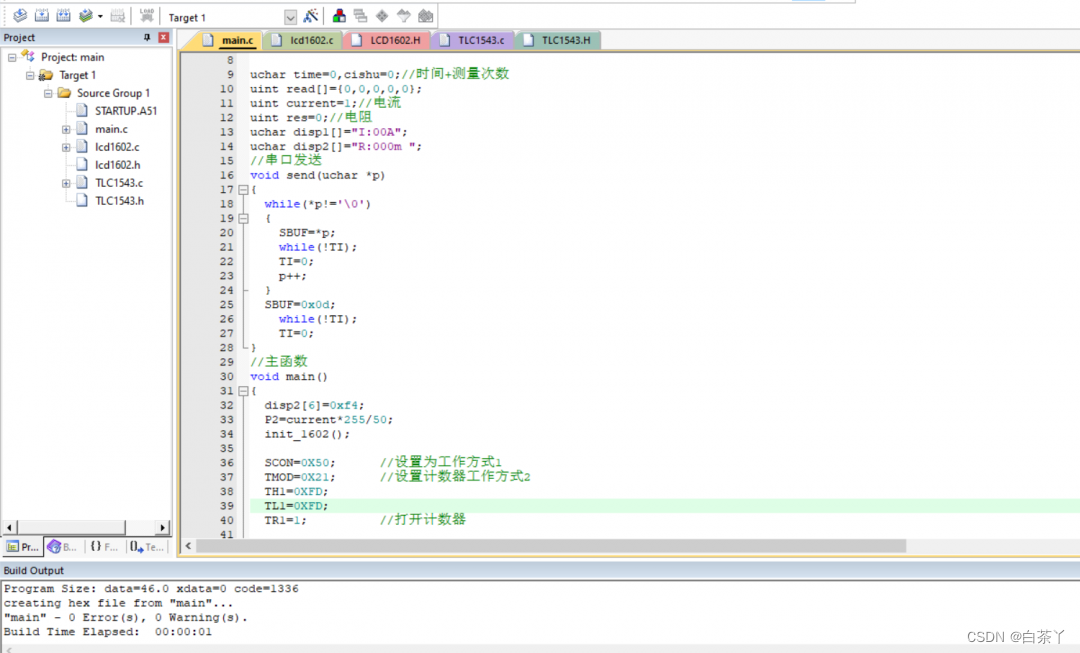Click the editor horizontal scrollbar
The image size is (1080, 653).
point(550,546)
